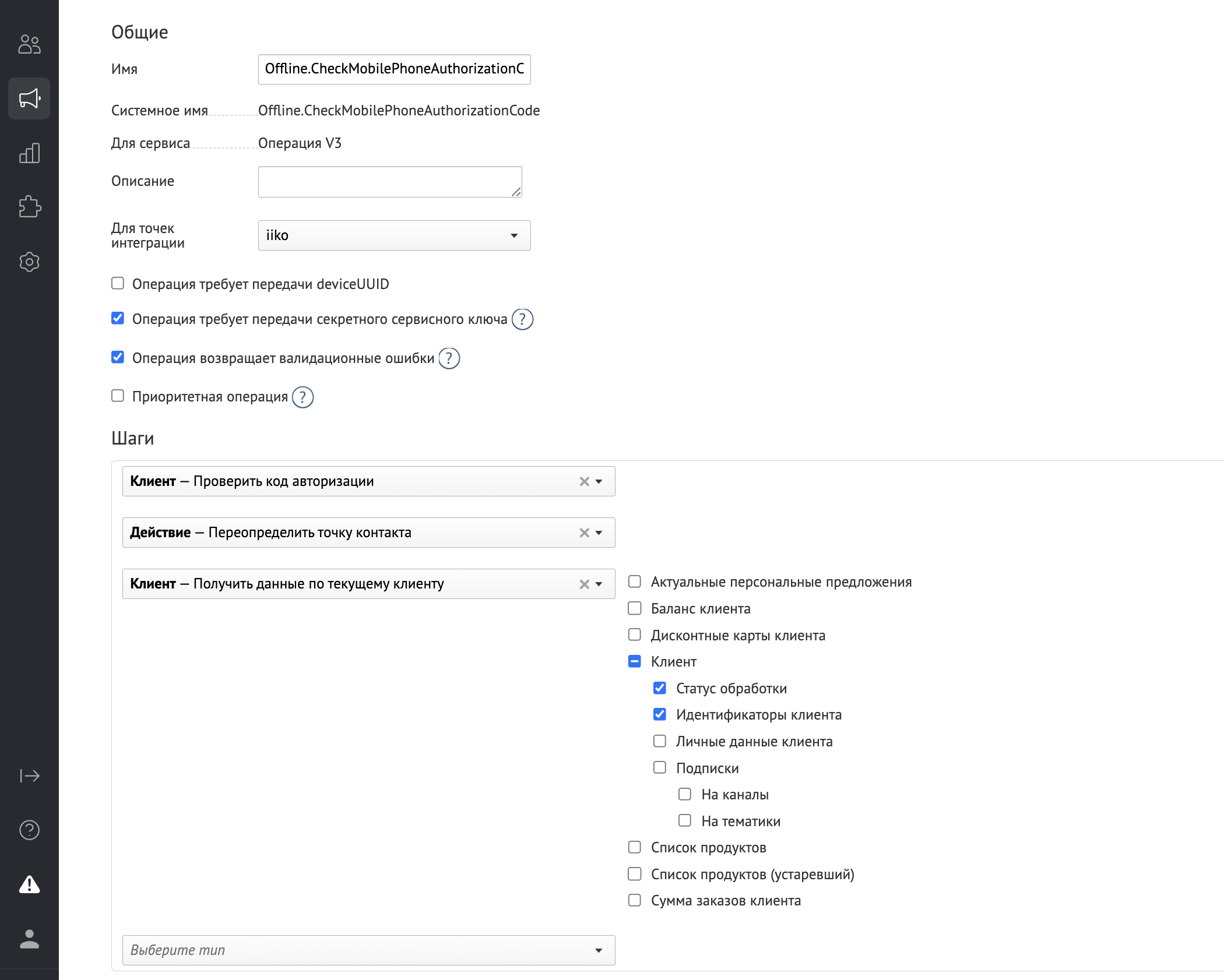Click the 'Шаги' section heading
1224x980 pixels.
click(132, 438)
